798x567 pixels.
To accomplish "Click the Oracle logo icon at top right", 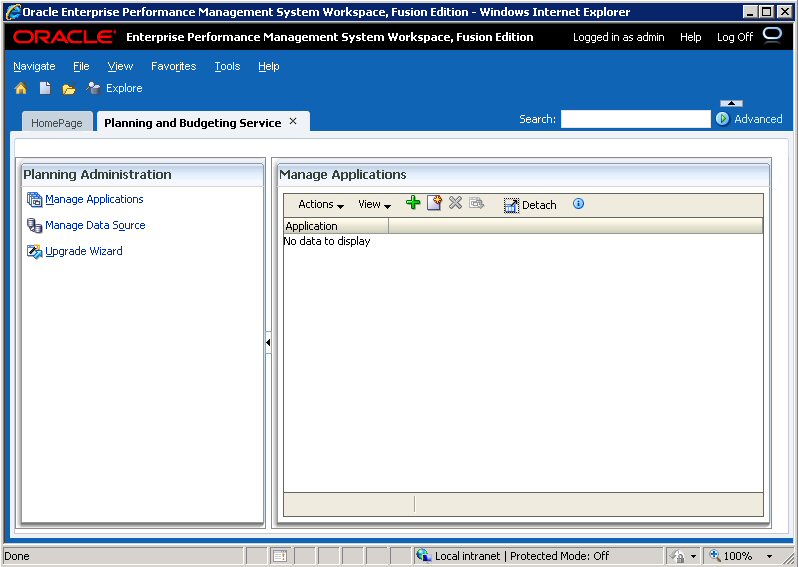I will coord(773,36).
